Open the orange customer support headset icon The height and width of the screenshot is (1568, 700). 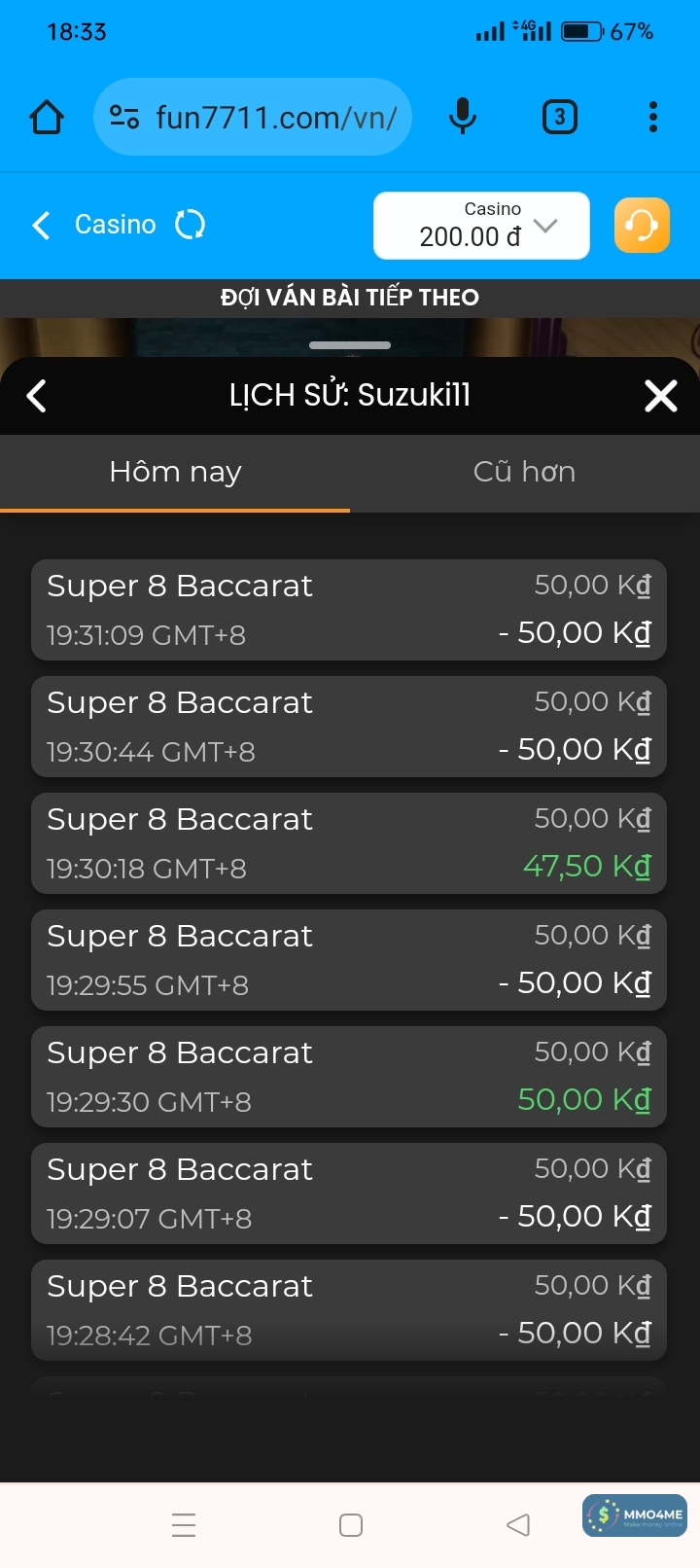tap(642, 226)
